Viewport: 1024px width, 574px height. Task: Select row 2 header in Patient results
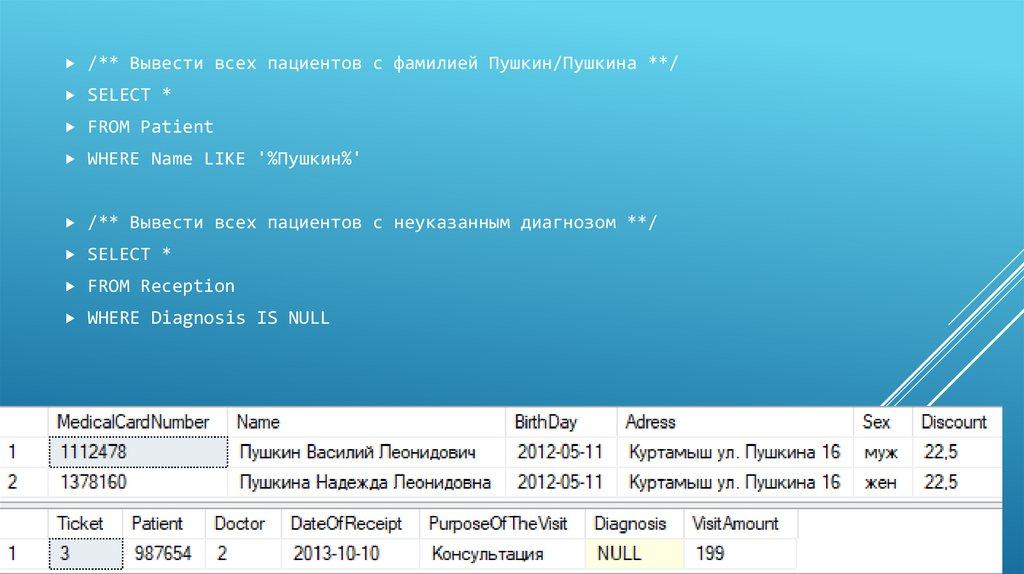[x=14, y=483]
